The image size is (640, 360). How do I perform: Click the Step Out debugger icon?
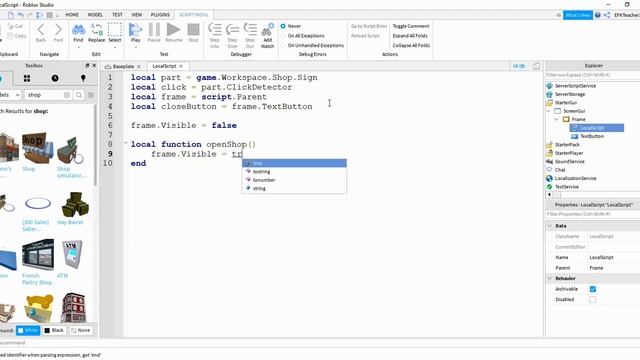pyautogui.click(x=250, y=30)
